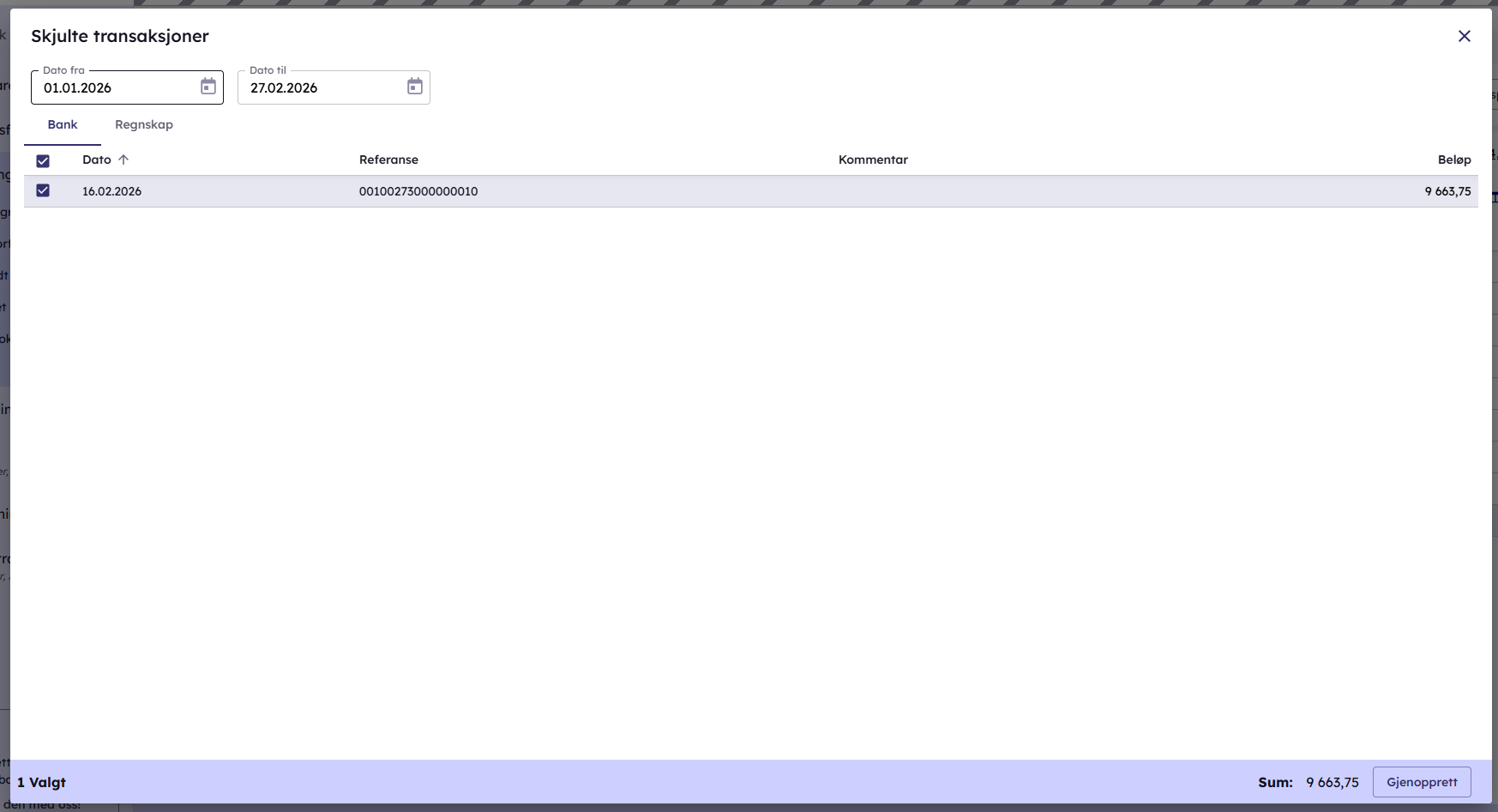Sort by the Beløp column header
Screen dimensions: 1498x812
pyautogui.click(x=1453, y=160)
